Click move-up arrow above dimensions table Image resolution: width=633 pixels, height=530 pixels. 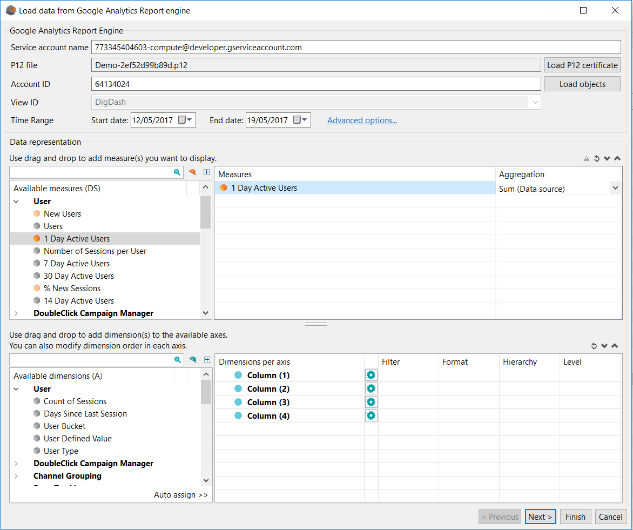pos(614,346)
